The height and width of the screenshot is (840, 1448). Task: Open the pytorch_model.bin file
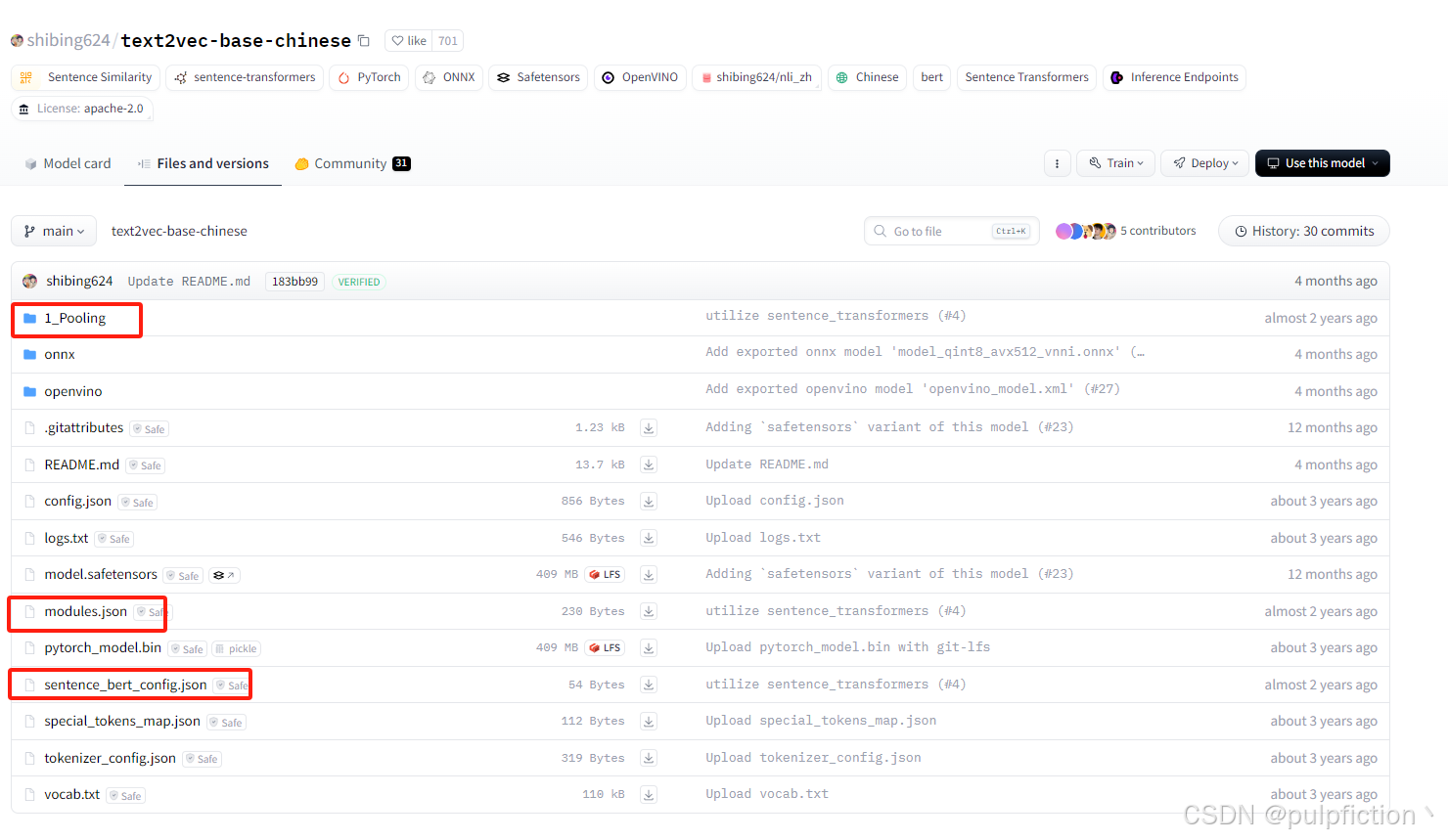point(103,647)
